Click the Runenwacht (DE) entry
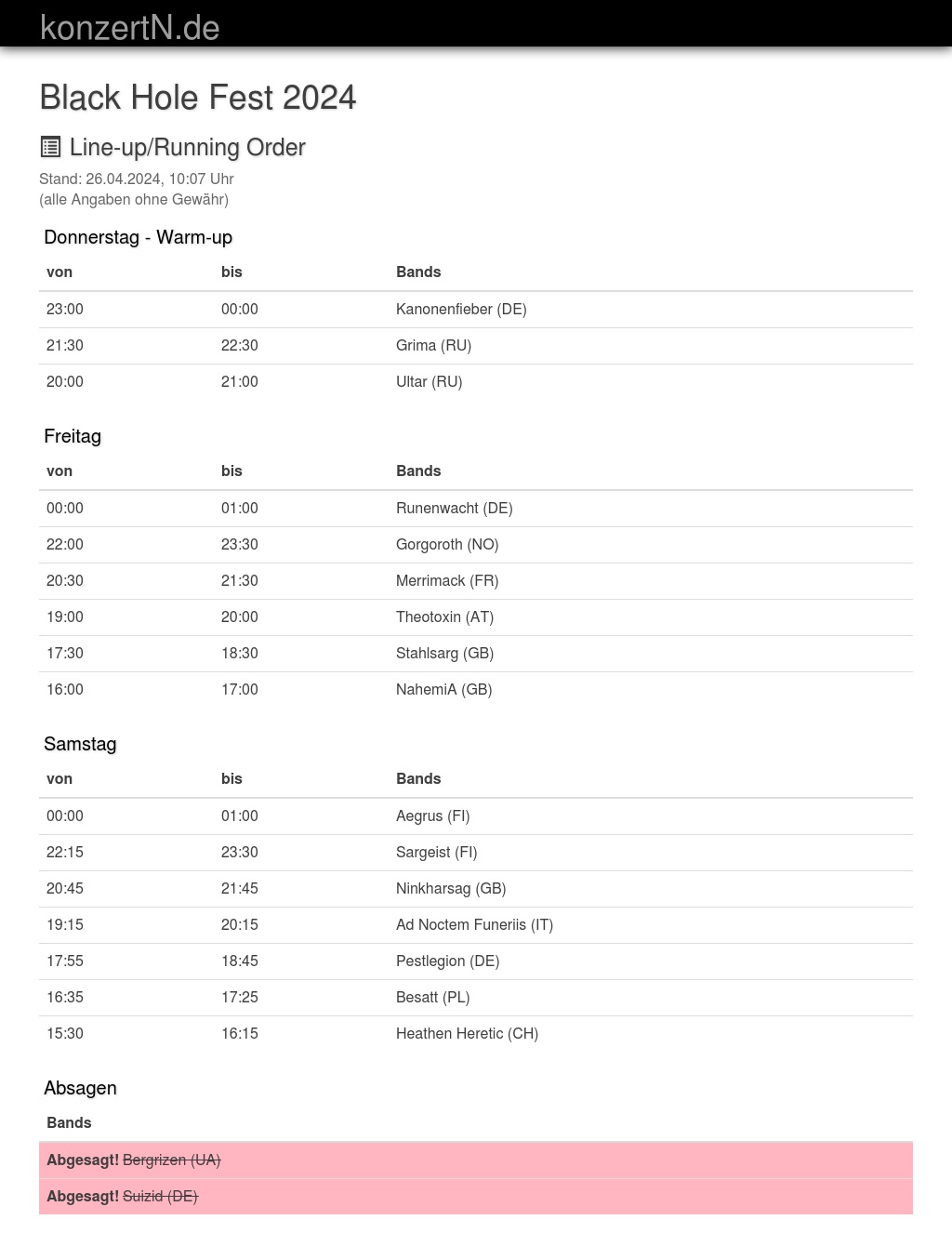 pos(454,508)
